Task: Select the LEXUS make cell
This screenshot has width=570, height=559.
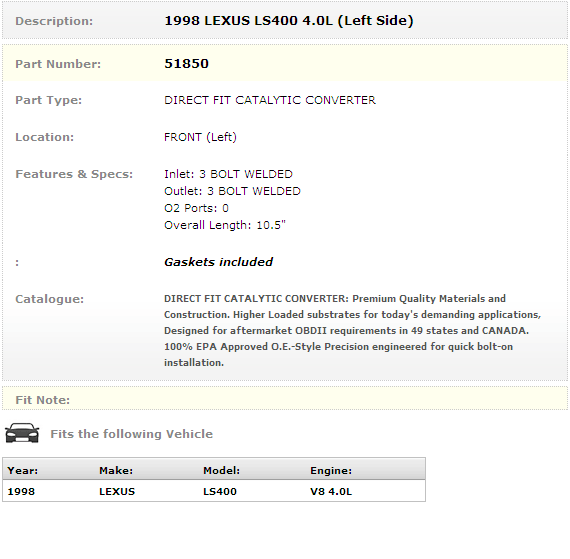Action: click(x=117, y=491)
